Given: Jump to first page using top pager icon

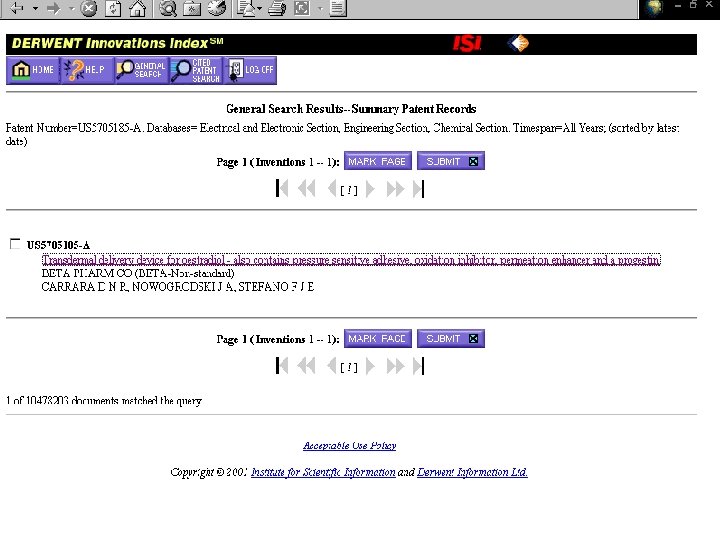Looking at the screenshot, I should [x=282, y=189].
